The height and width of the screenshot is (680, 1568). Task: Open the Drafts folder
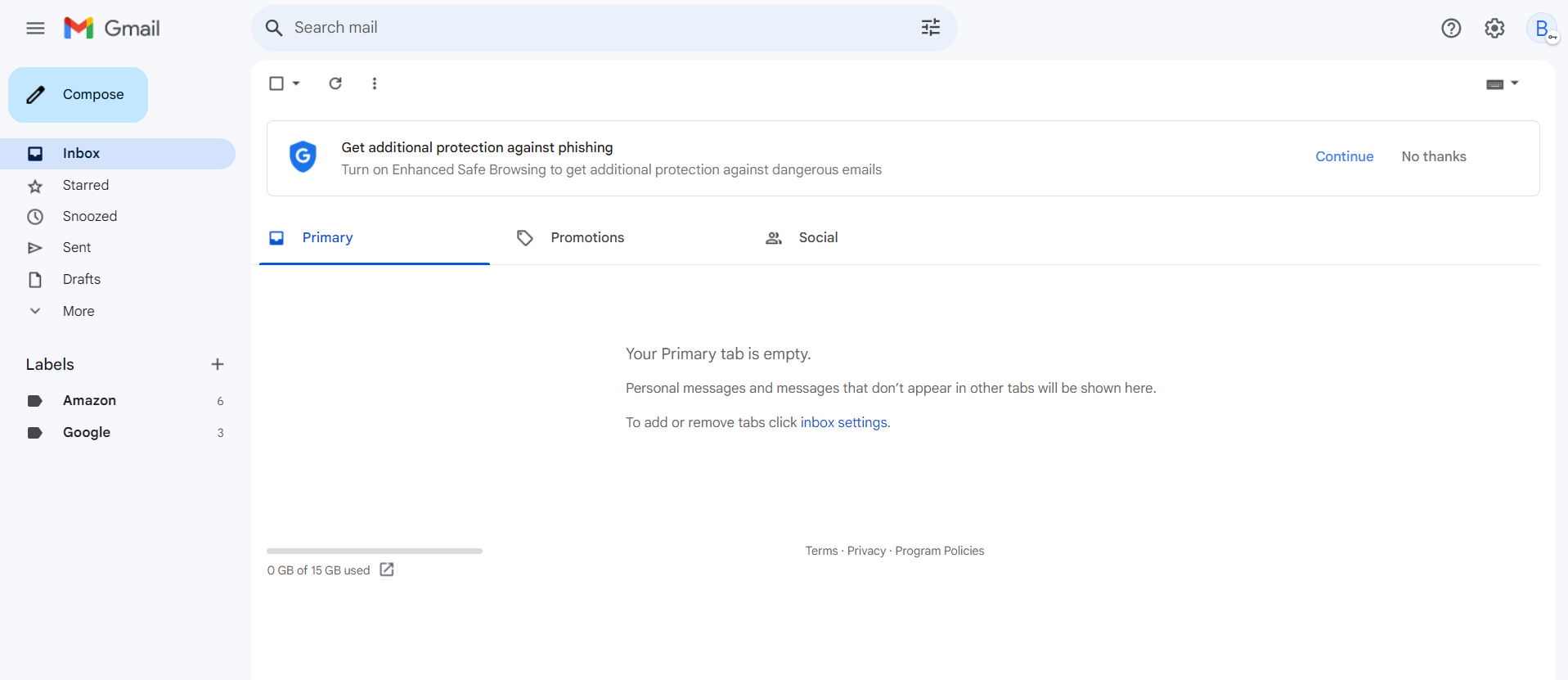[118, 280]
